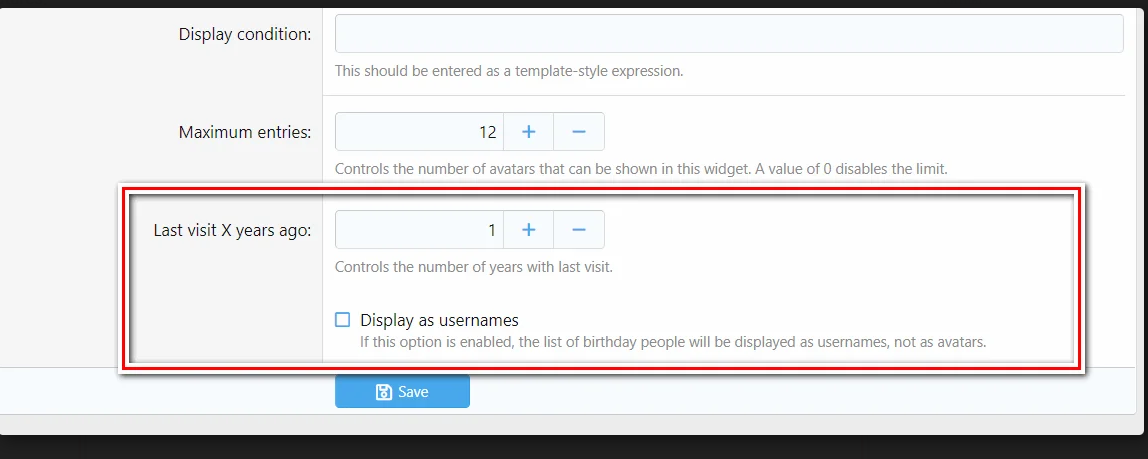The height and width of the screenshot is (459, 1148).
Task: Click the 'Display as usernames' label text
Action: (439, 321)
